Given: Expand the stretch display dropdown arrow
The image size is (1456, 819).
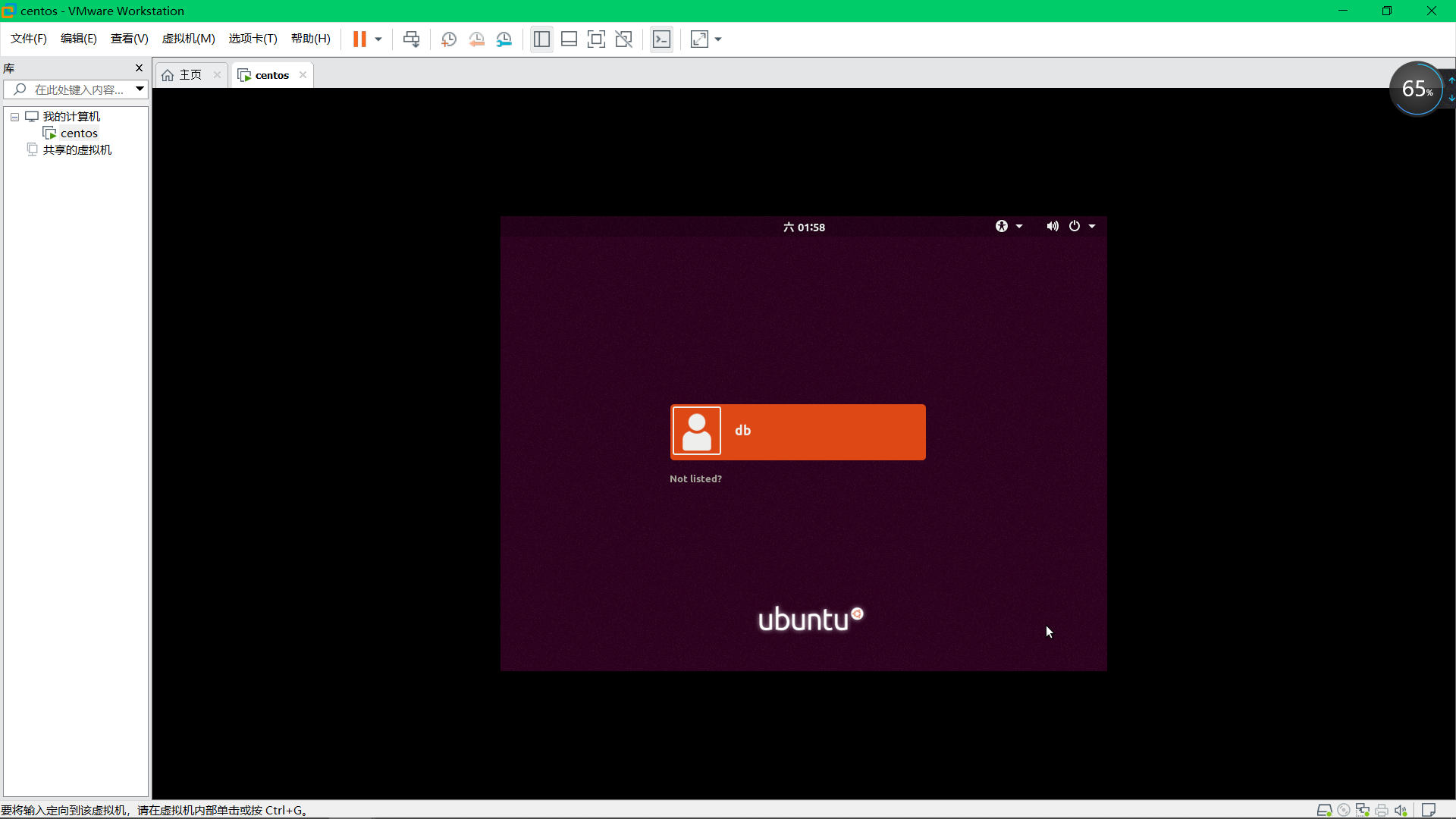Looking at the screenshot, I should coord(718,39).
